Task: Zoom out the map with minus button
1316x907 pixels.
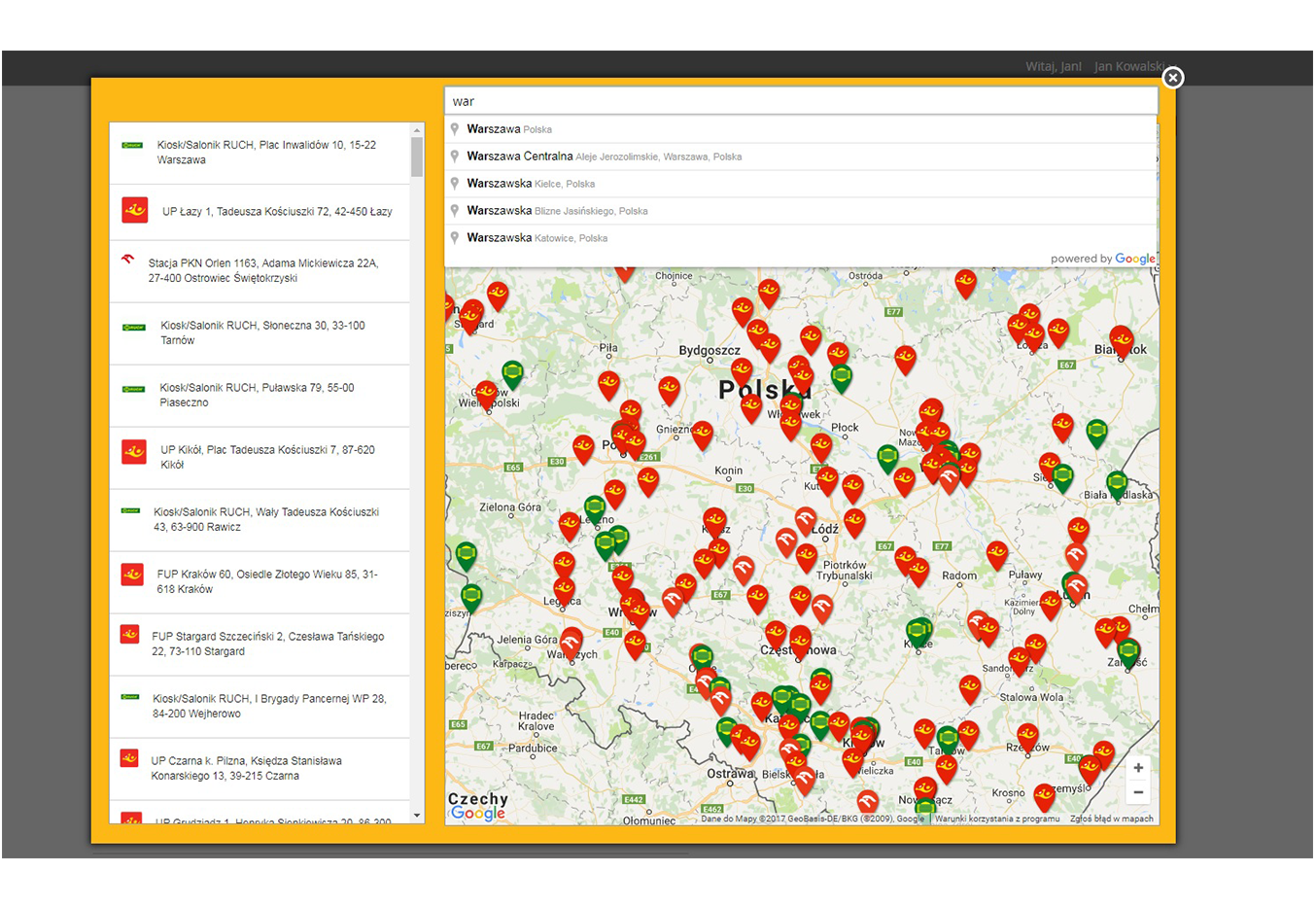Action: [1138, 792]
